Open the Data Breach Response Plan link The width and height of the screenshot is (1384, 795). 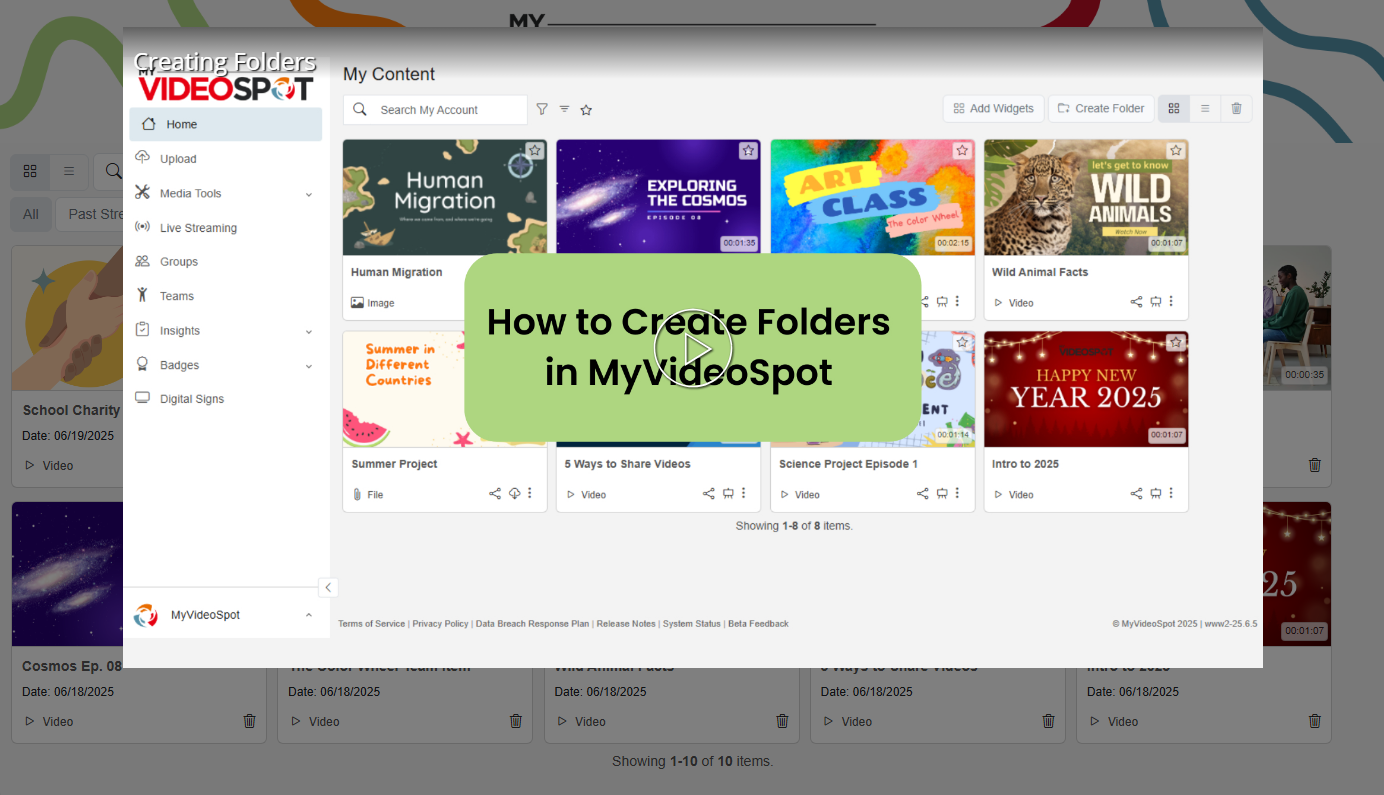point(532,624)
